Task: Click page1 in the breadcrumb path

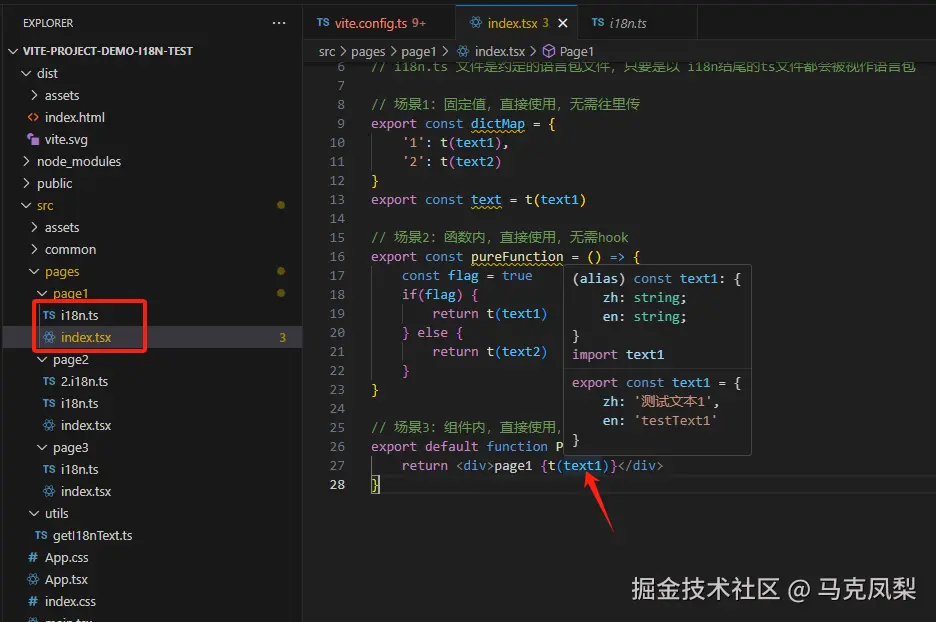Action: tap(418, 52)
